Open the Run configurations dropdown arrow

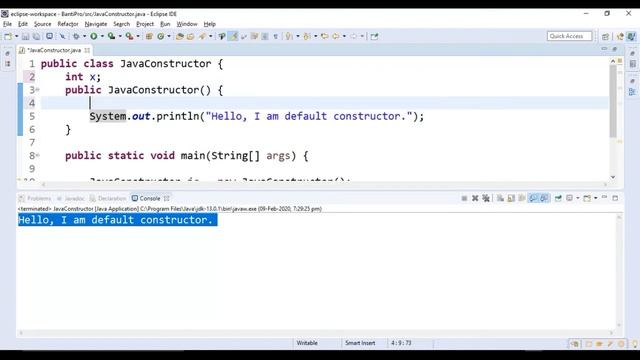[x=102, y=36]
